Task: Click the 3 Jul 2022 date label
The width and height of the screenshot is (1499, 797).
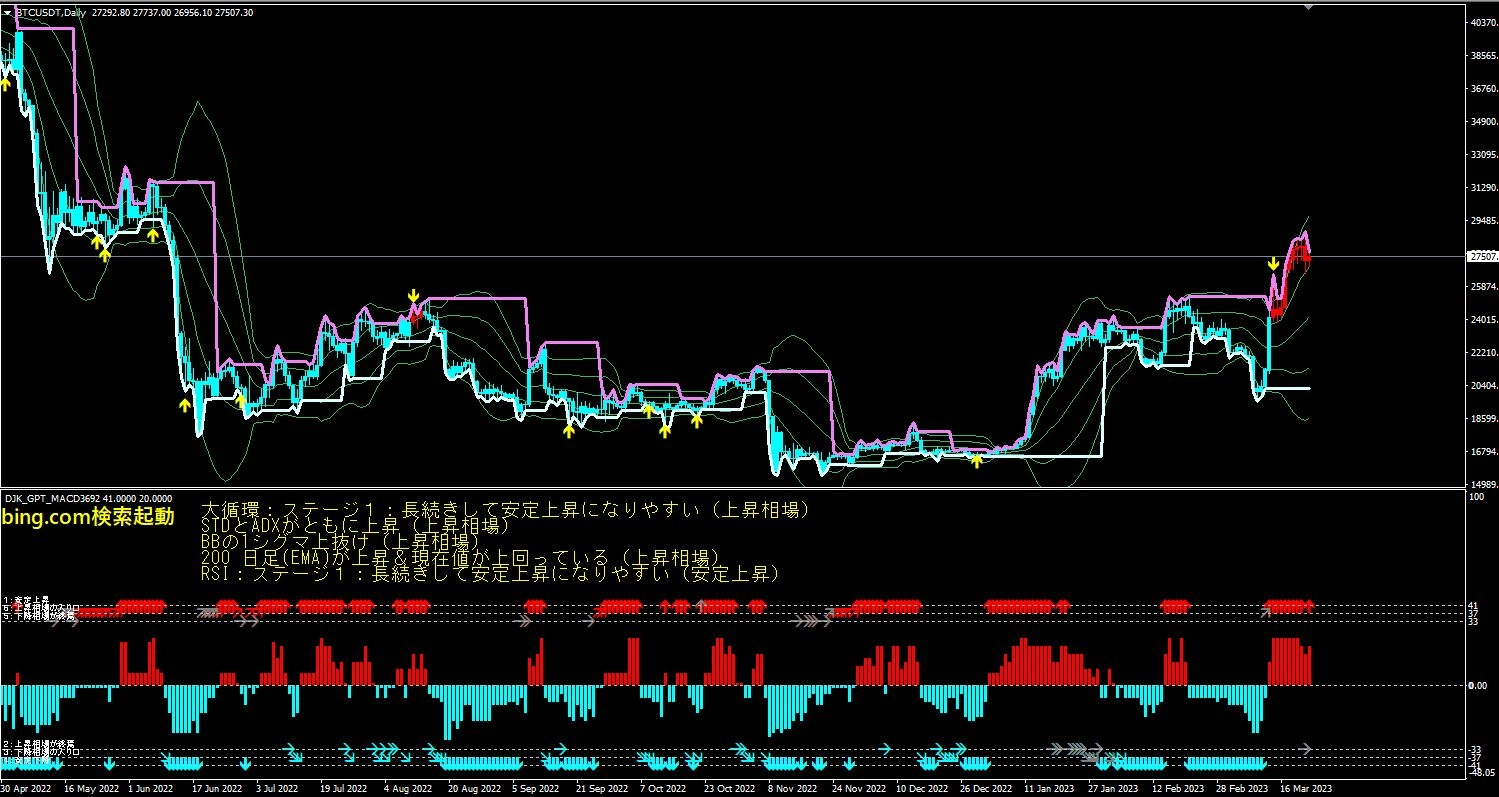Action: [x=279, y=788]
